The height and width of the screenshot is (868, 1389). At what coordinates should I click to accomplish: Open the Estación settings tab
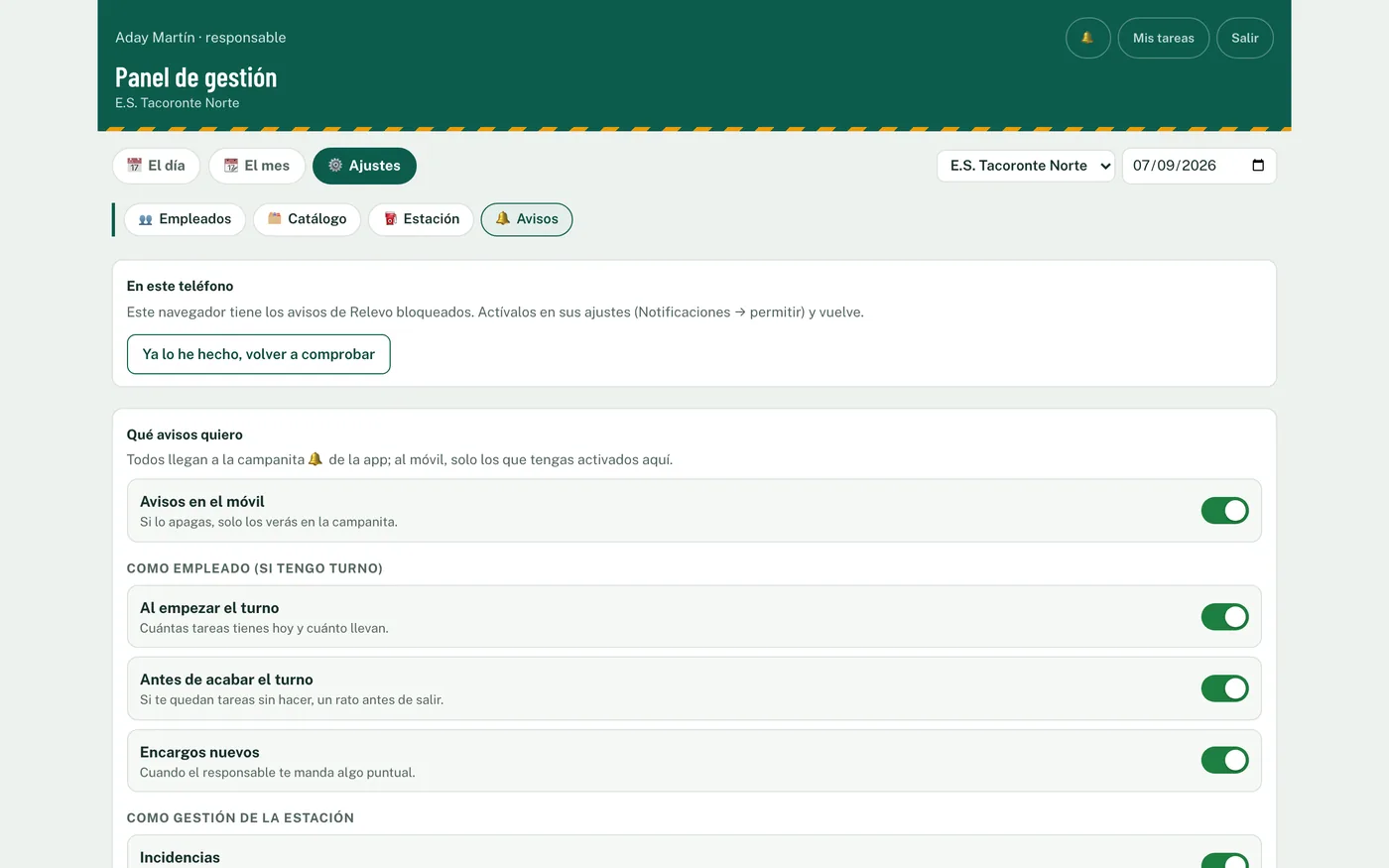[x=421, y=219]
